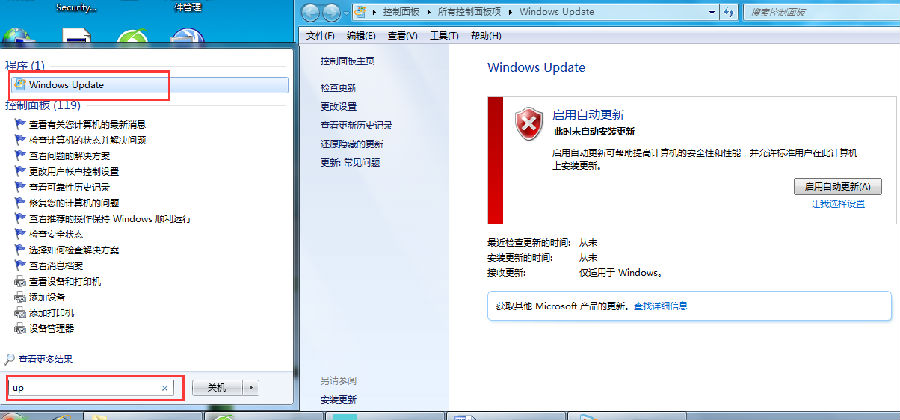
Task: Click the 程序 (1) results group header
Action: point(25,65)
